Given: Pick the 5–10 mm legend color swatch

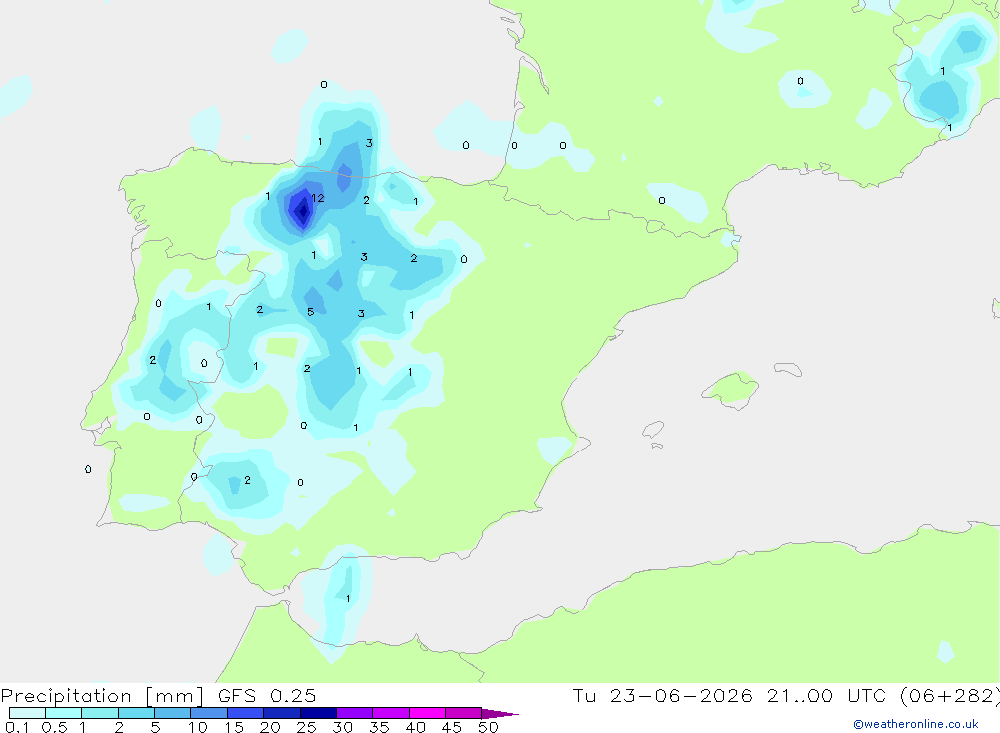Looking at the screenshot, I should pos(172,713).
